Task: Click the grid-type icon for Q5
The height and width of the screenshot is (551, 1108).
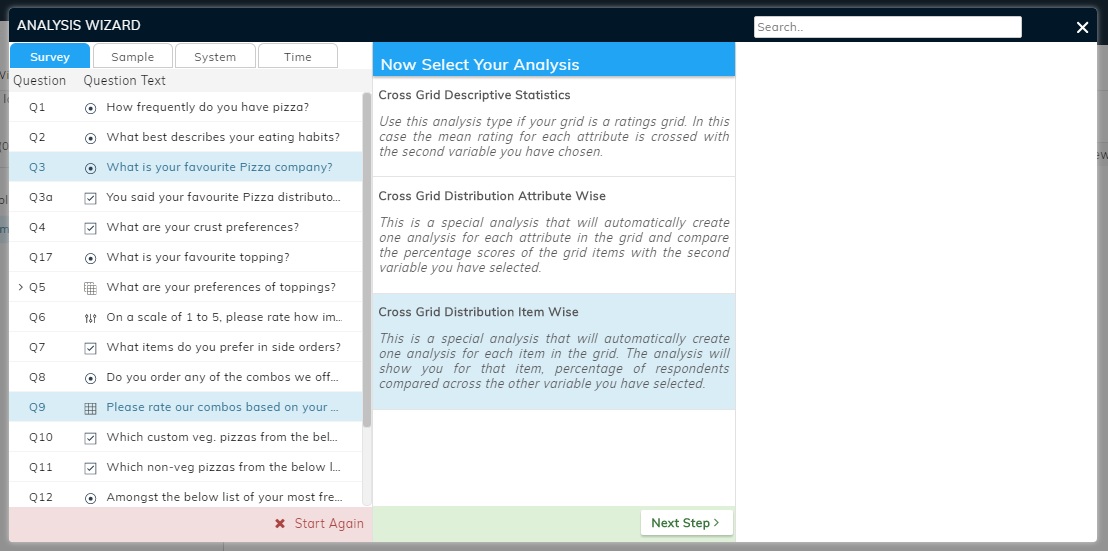Action: pos(90,288)
